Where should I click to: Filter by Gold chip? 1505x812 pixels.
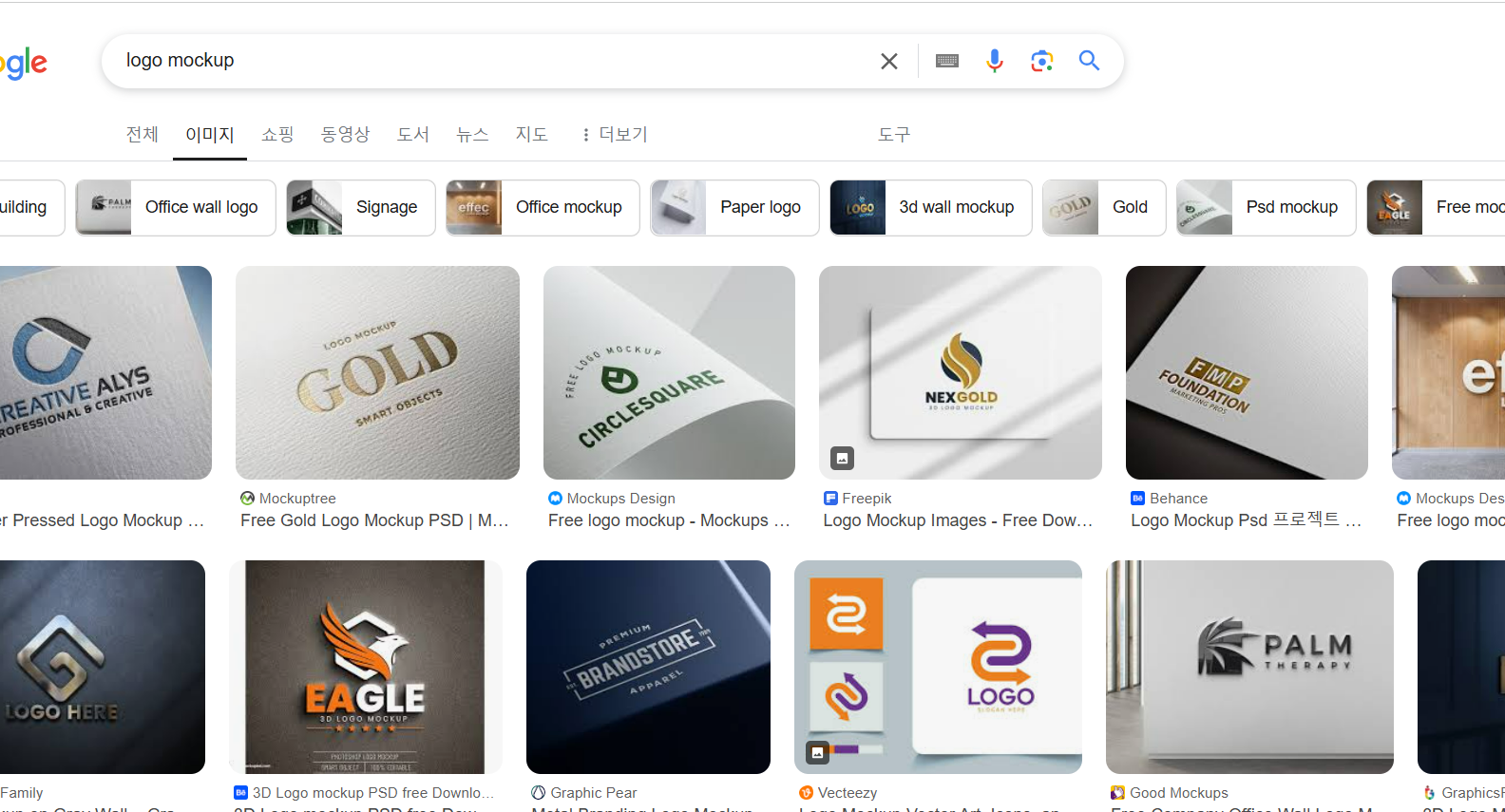click(1104, 207)
